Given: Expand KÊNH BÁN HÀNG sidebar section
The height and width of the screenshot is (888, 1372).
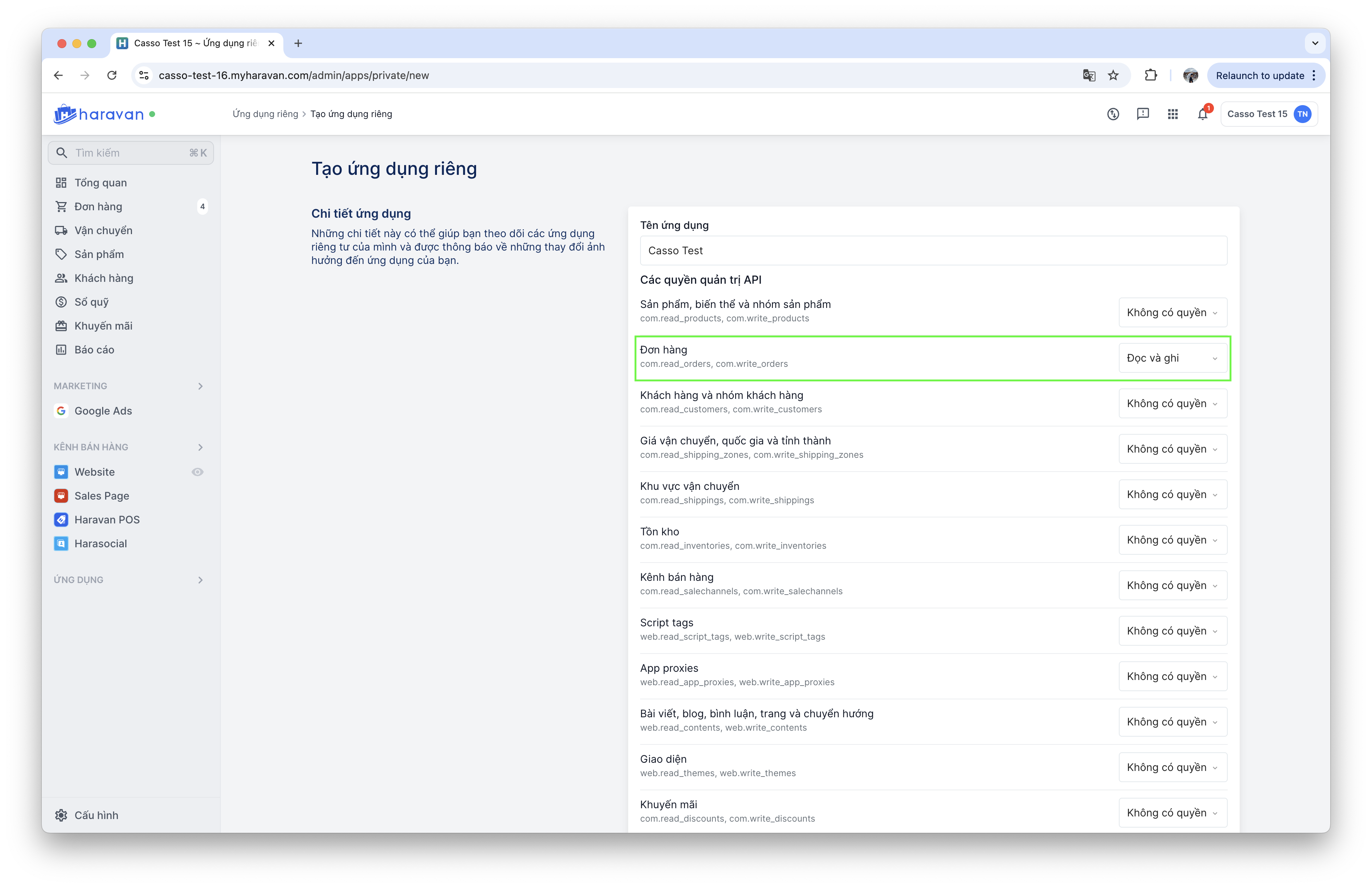Looking at the screenshot, I should click(x=200, y=447).
